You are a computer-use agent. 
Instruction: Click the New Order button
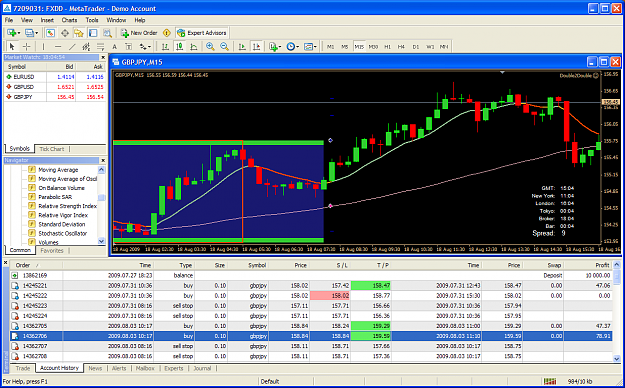point(139,33)
